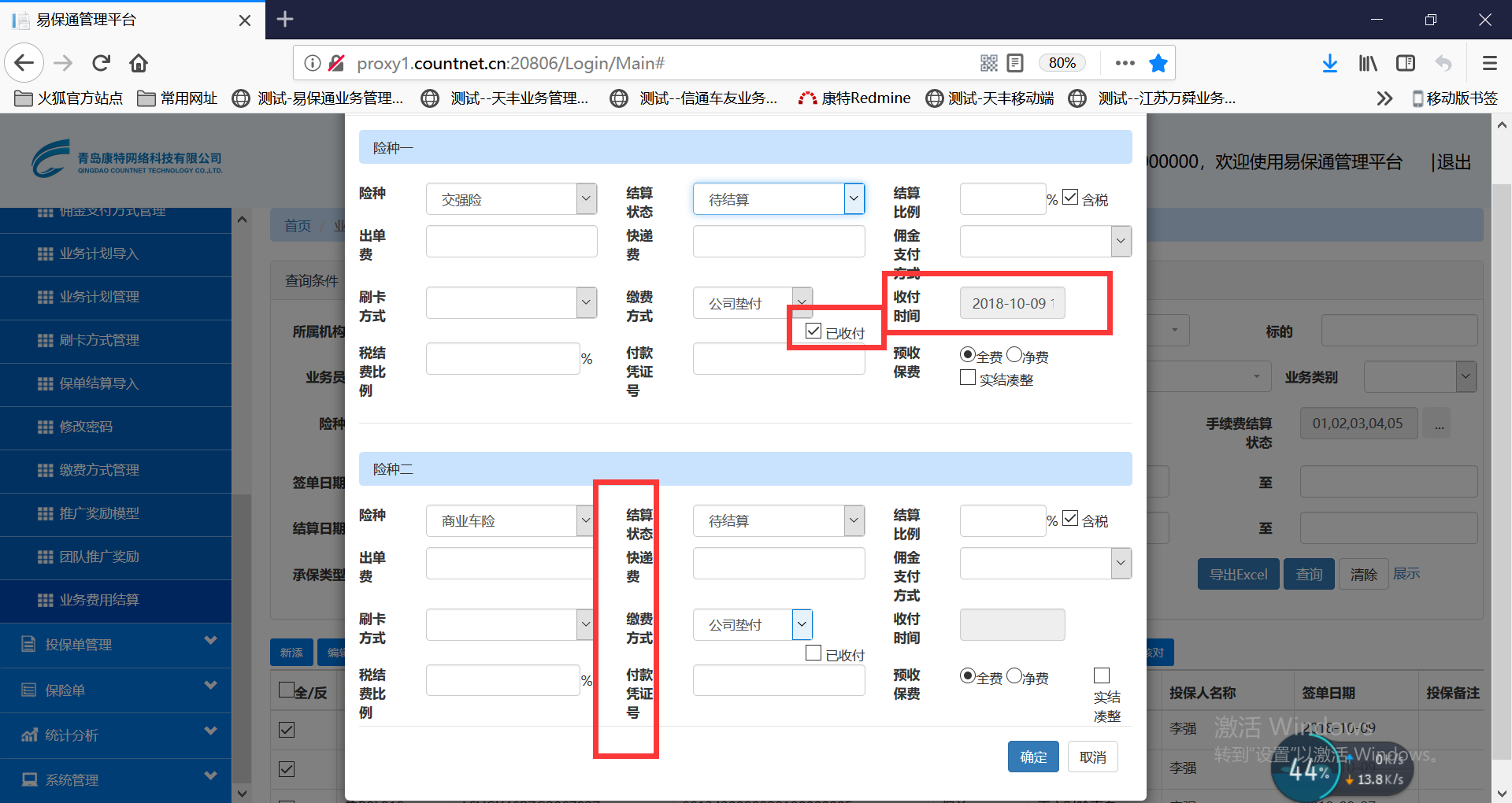This screenshot has height=803, width=1512.
Task: Open 险种一 结算状态 dropdown 待结算
Action: pyautogui.click(x=779, y=199)
